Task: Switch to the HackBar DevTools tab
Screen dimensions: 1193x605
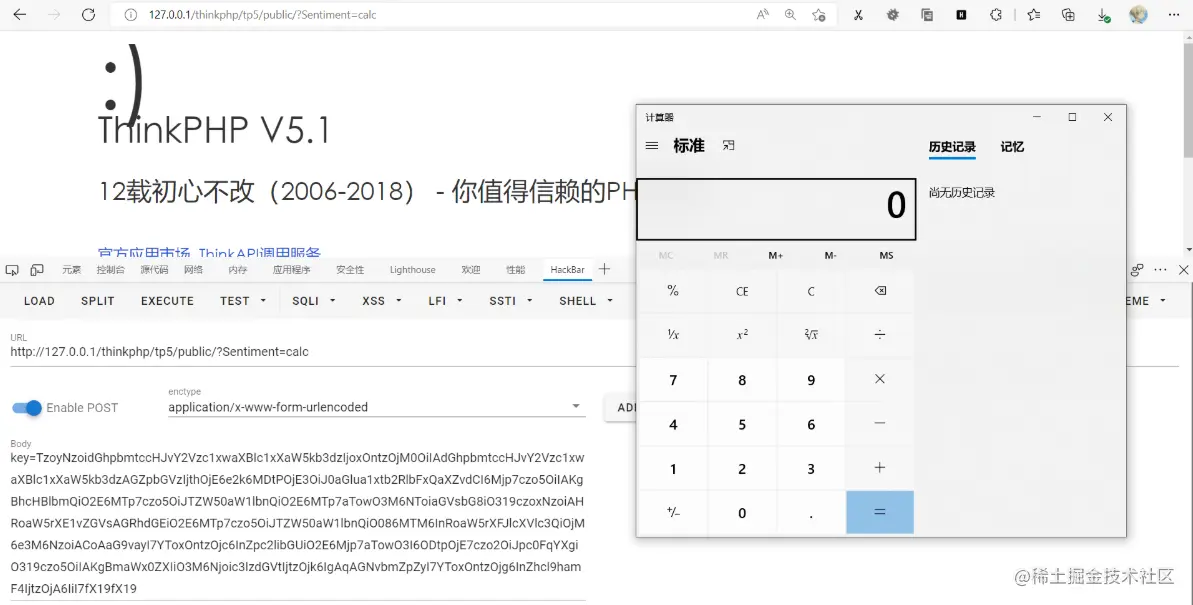Action: [568, 269]
